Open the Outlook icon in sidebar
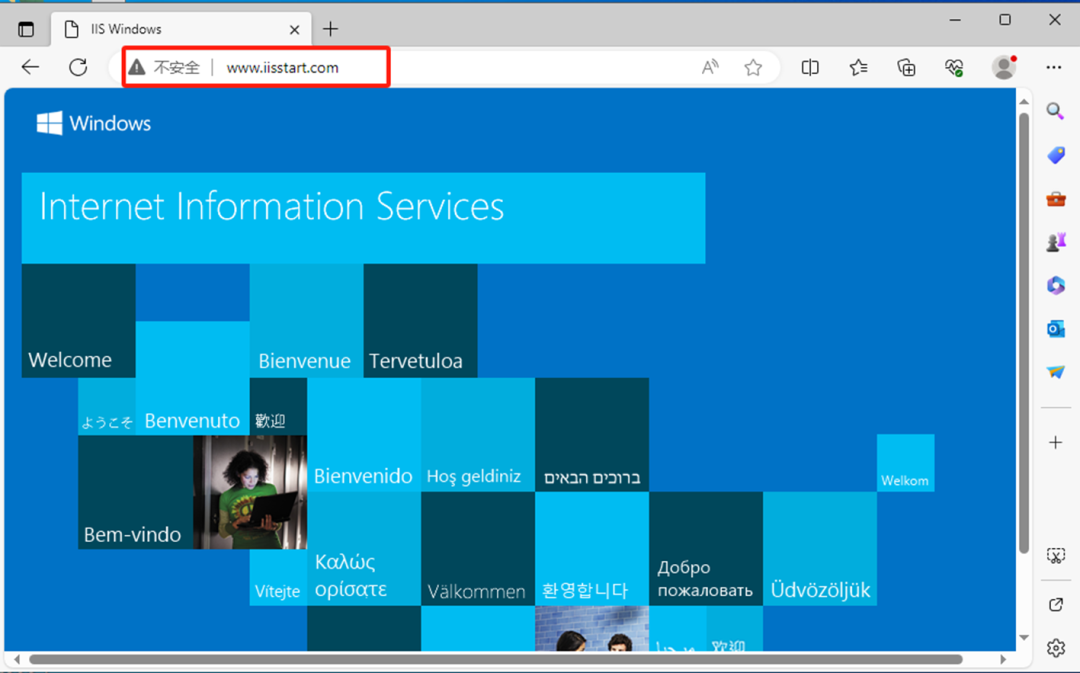Image resolution: width=1080 pixels, height=673 pixels. (x=1055, y=328)
